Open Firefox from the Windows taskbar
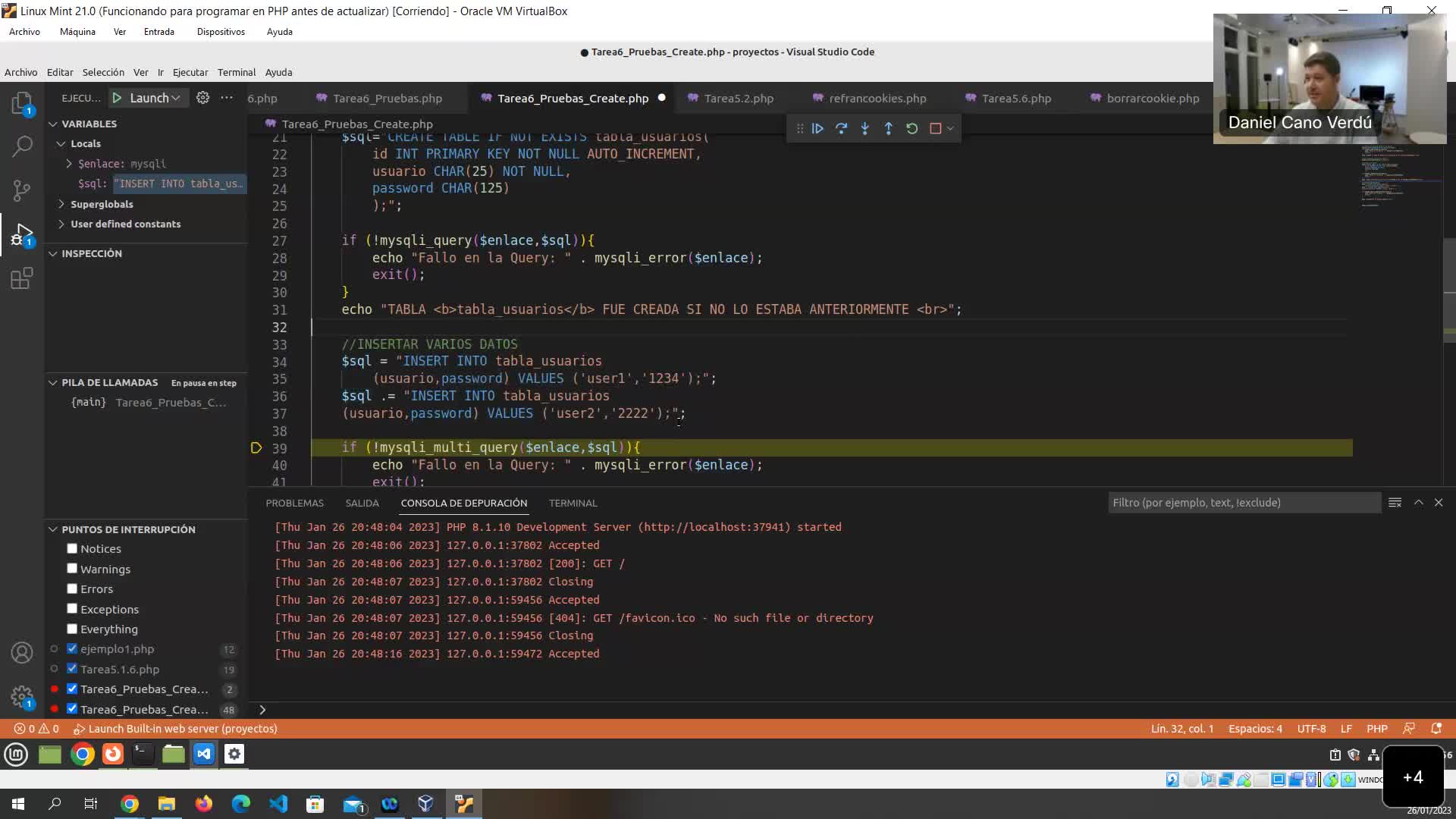Viewport: 1456px width, 819px height. (x=204, y=804)
